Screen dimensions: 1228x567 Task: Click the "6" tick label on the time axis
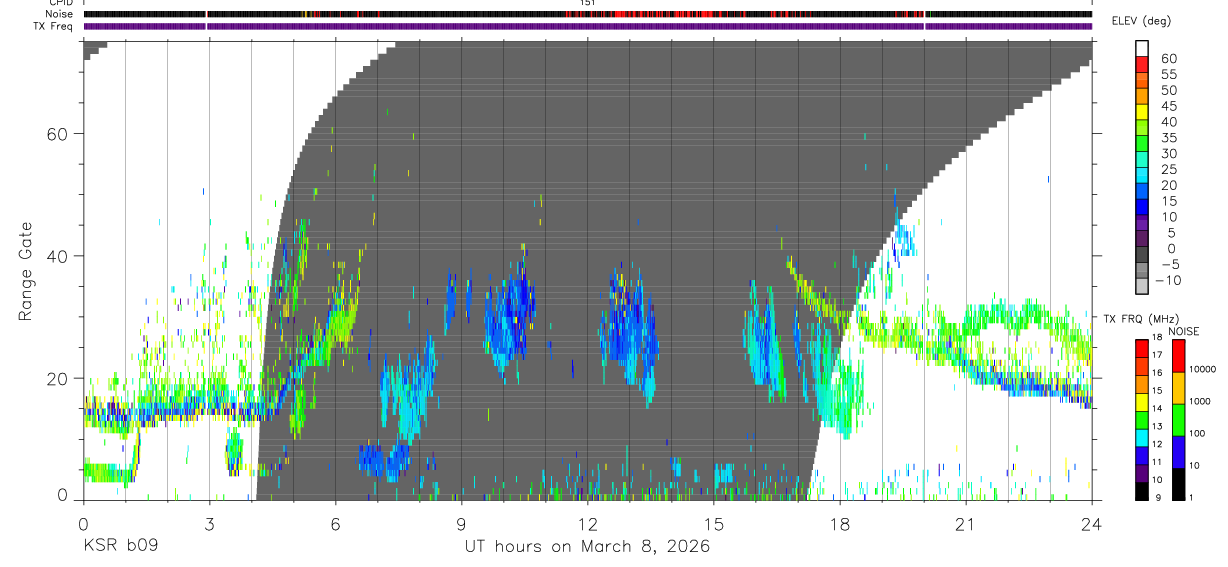(x=335, y=523)
